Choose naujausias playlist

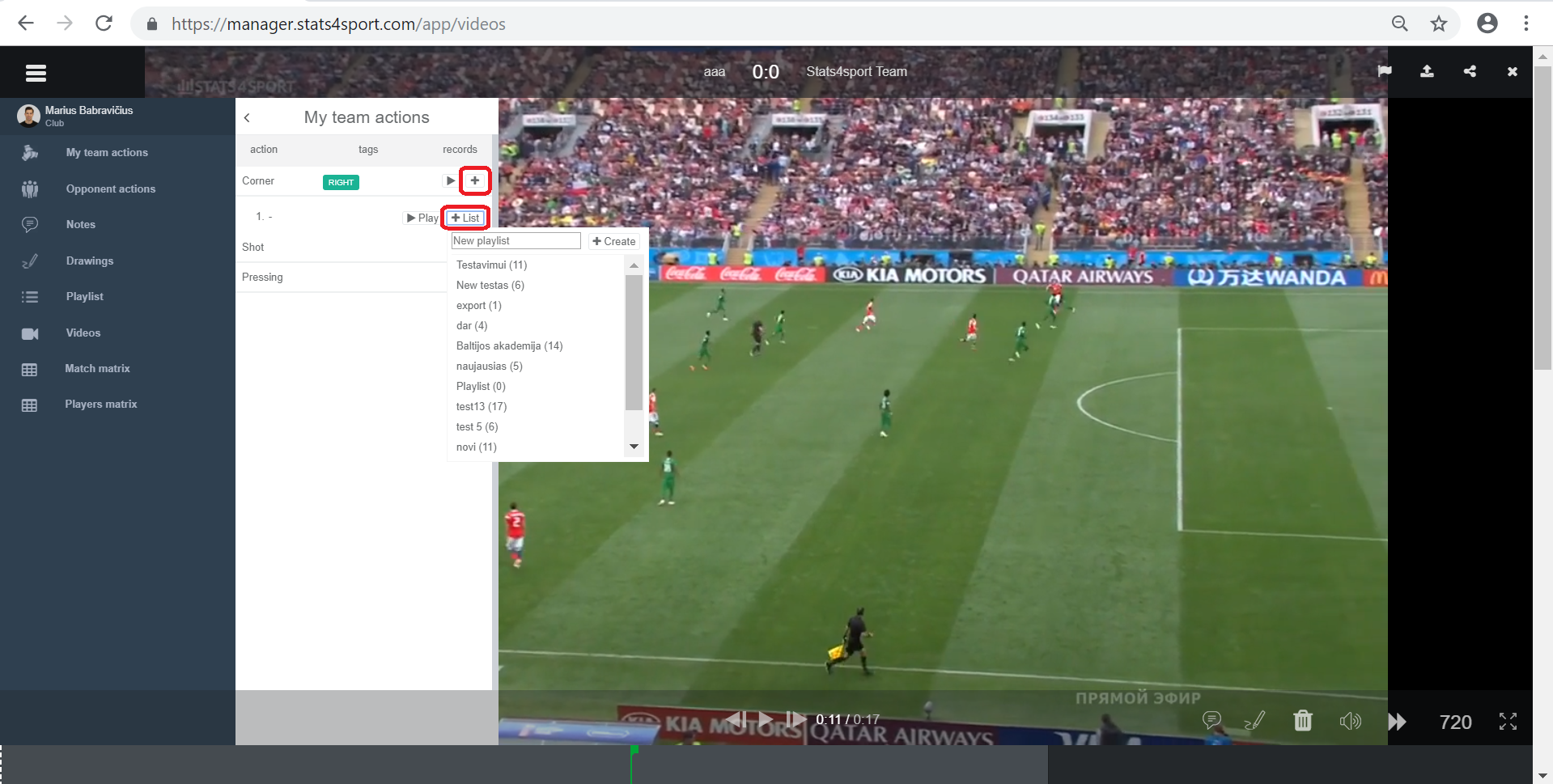click(490, 366)
